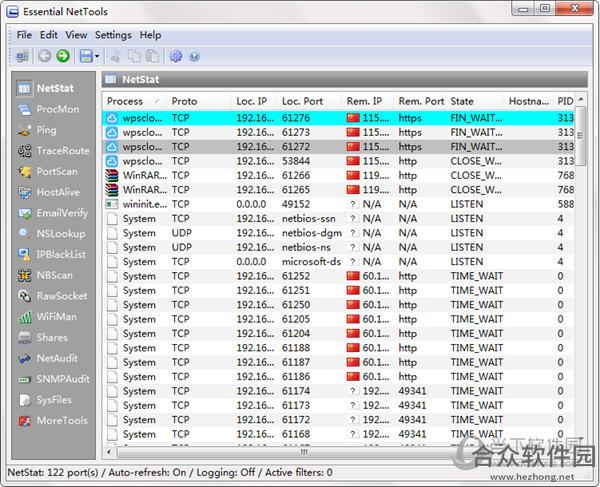Open the PortScan tool
Viewport: 600px width, 487px height.
click(x=48, y=171)
